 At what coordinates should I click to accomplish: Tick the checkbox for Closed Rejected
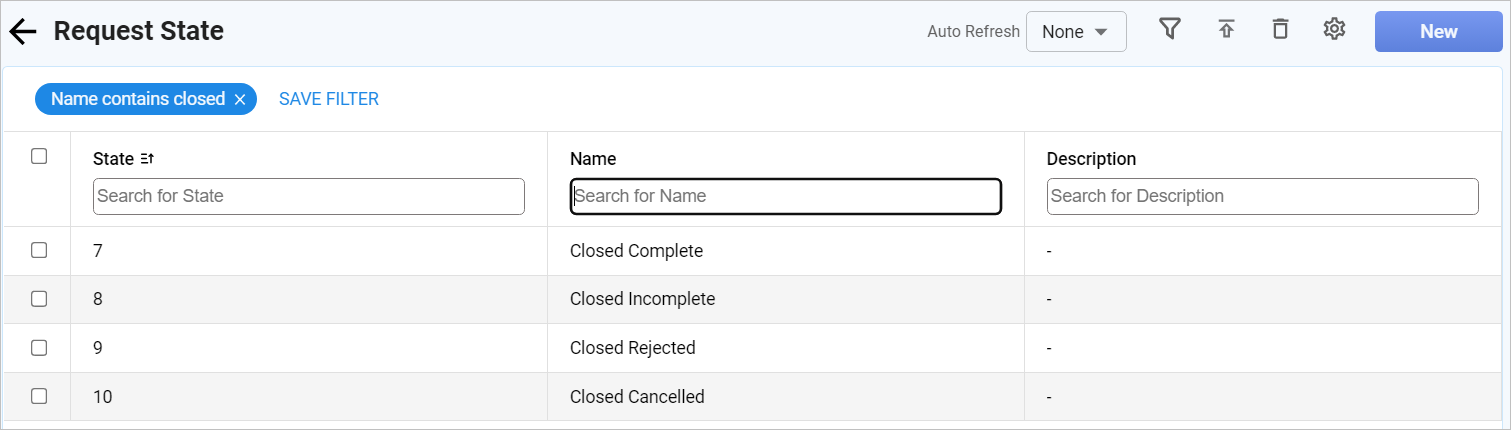(39, 347)
